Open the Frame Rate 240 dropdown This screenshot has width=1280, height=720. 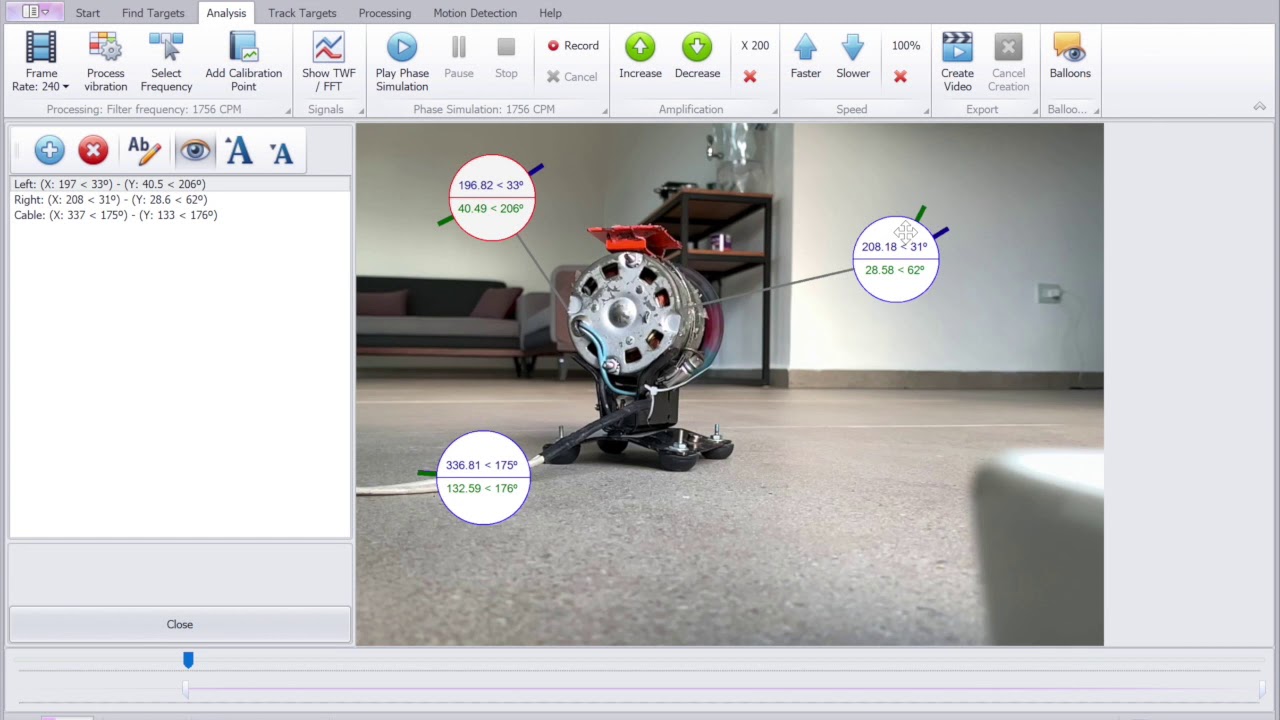[x=41, y=62]
